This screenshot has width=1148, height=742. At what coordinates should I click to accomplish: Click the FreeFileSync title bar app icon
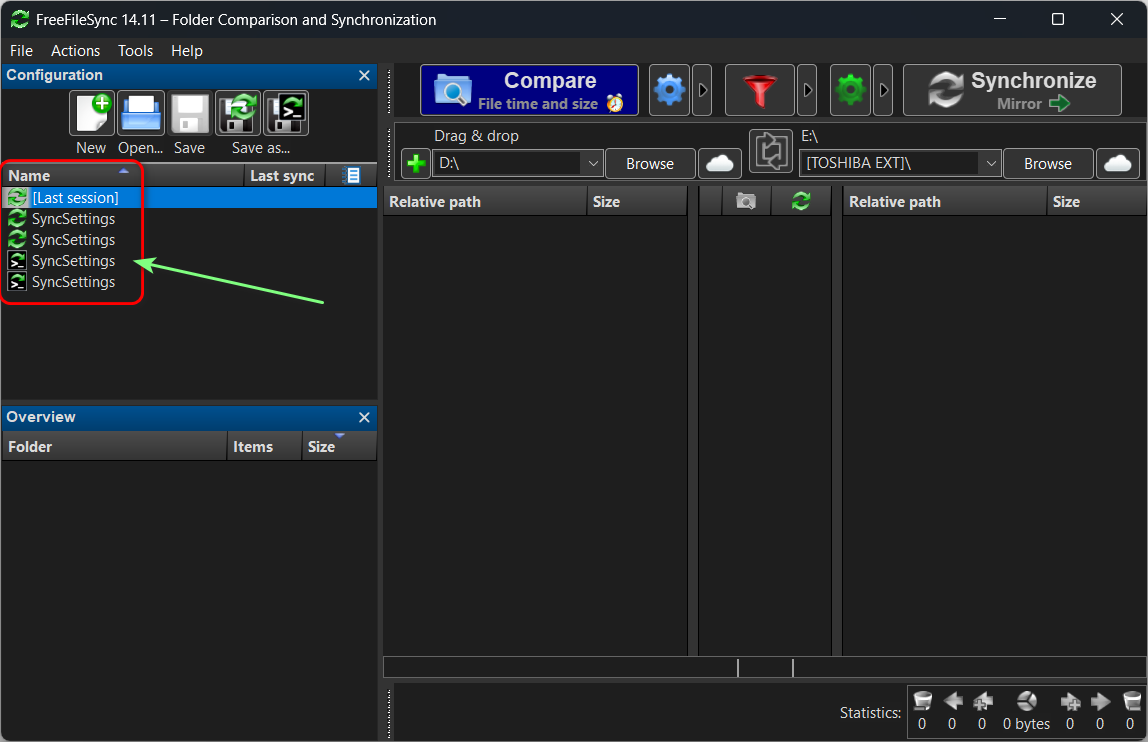[20, 20]
